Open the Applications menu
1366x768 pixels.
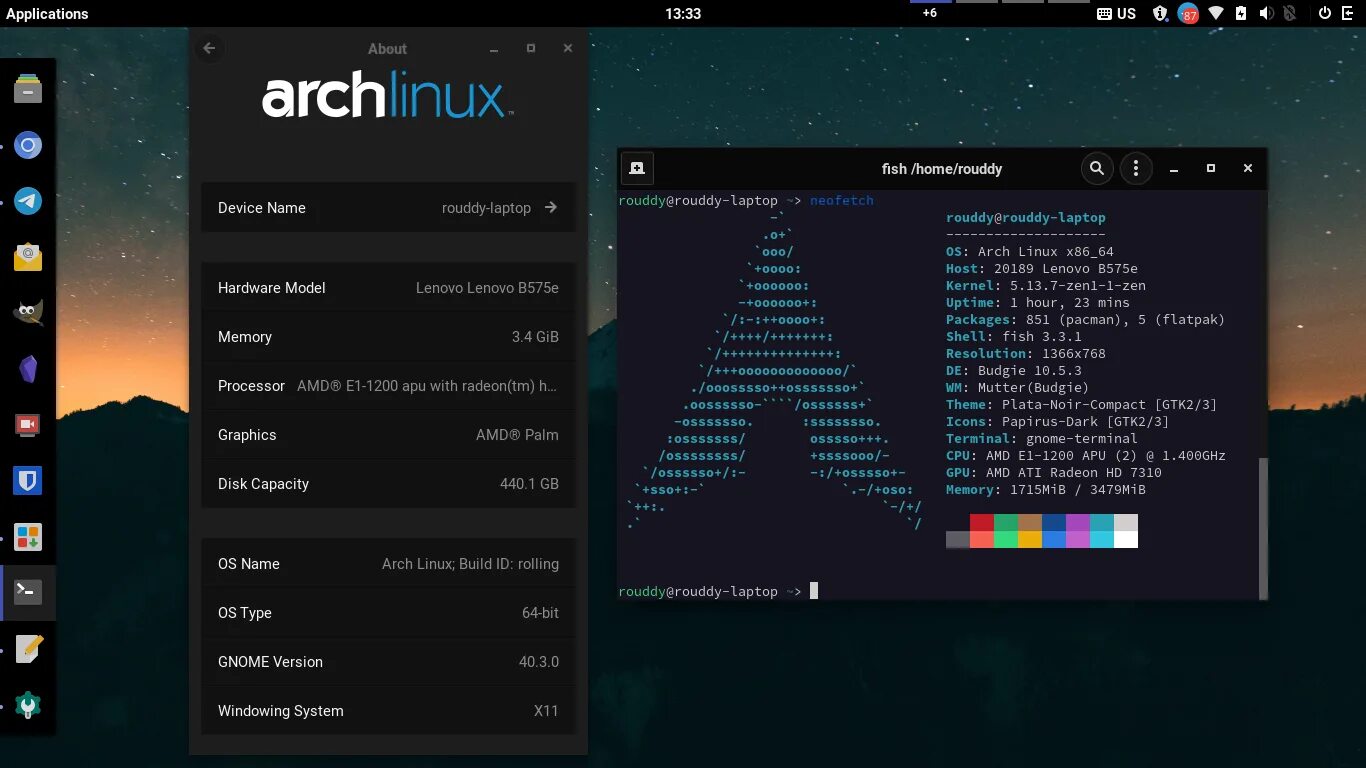(x=47, y=13)
